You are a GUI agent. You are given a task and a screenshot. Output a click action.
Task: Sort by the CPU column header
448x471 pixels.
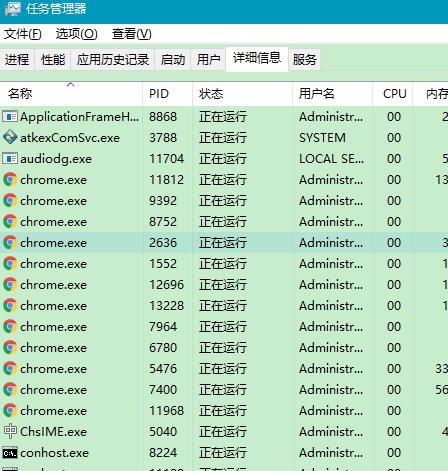pyautogui.click(x=393, y=94)
